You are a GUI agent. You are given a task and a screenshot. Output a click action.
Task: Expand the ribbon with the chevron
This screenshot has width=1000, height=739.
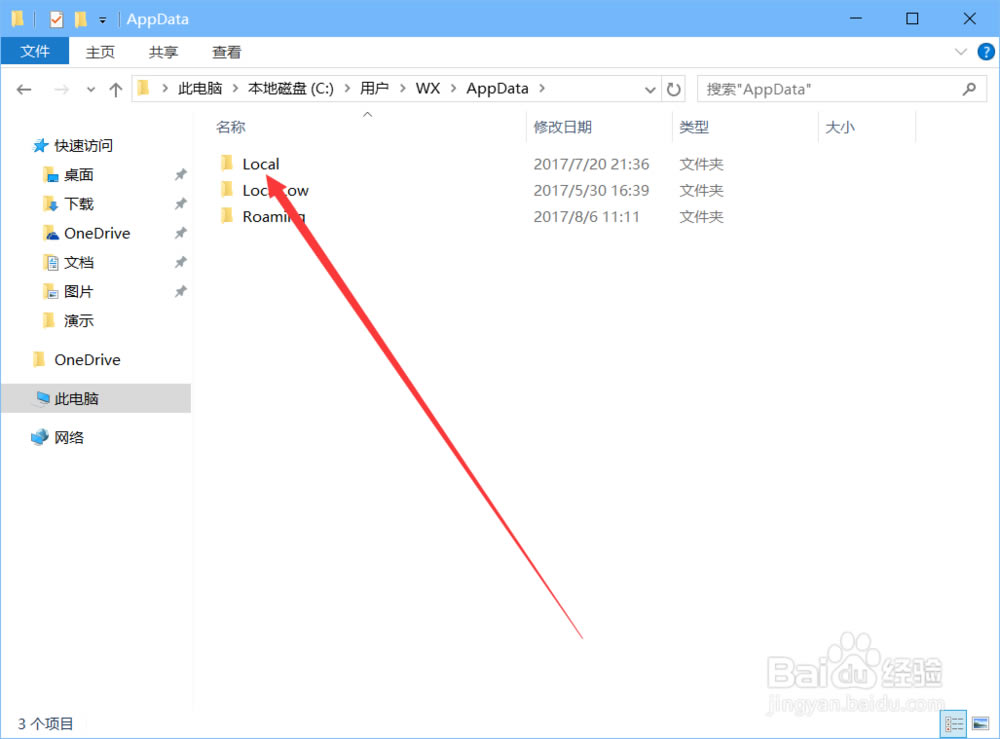pos(960,52)
